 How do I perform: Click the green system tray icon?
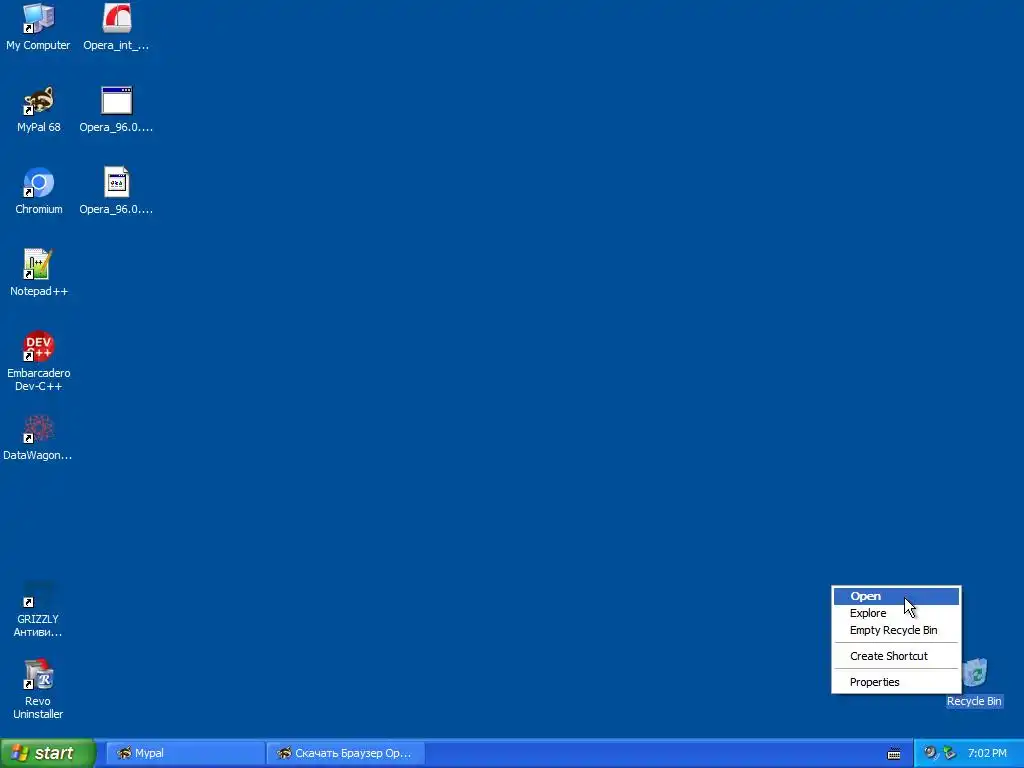[x=949, y=753]
